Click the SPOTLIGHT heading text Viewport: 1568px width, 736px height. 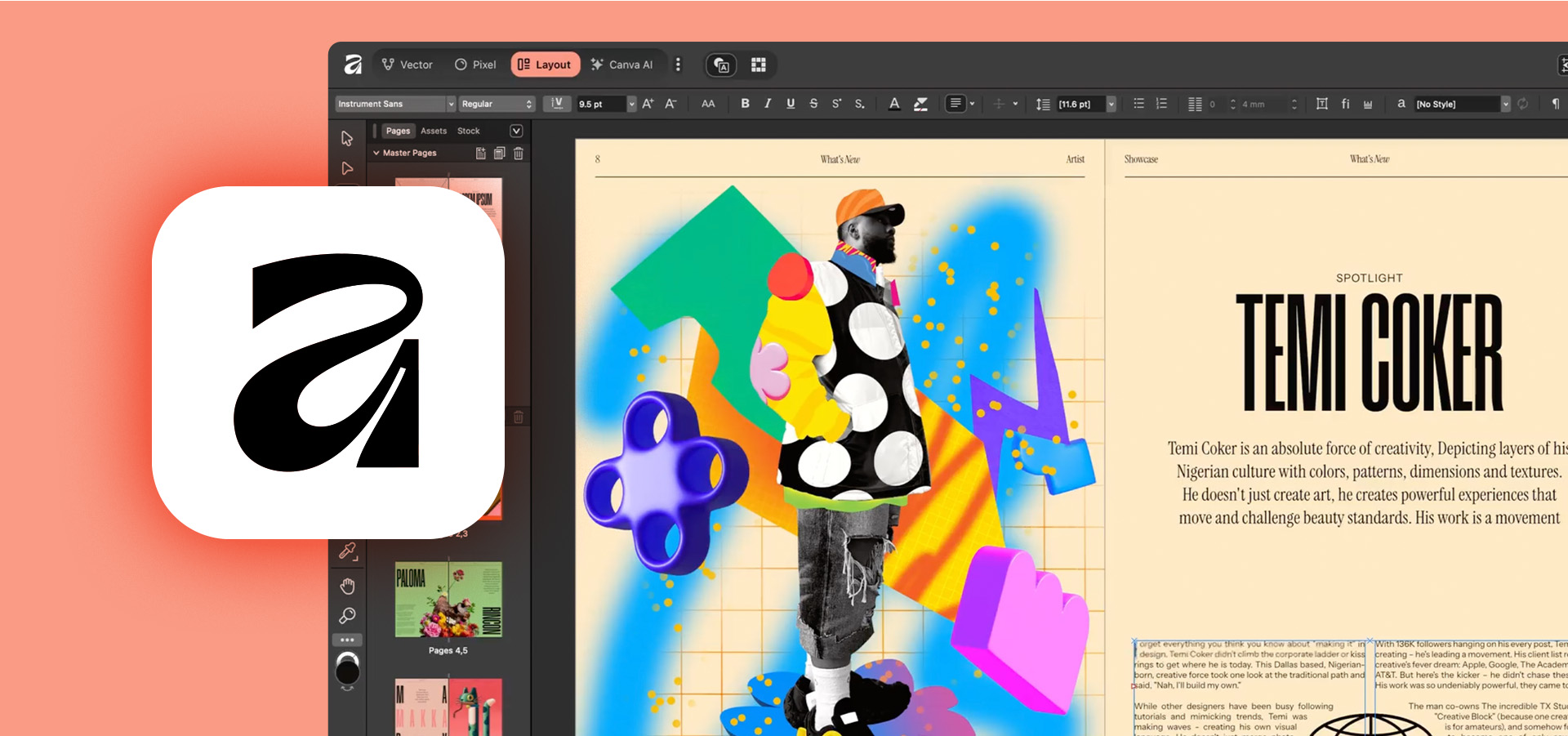[x=1370, y=278]
